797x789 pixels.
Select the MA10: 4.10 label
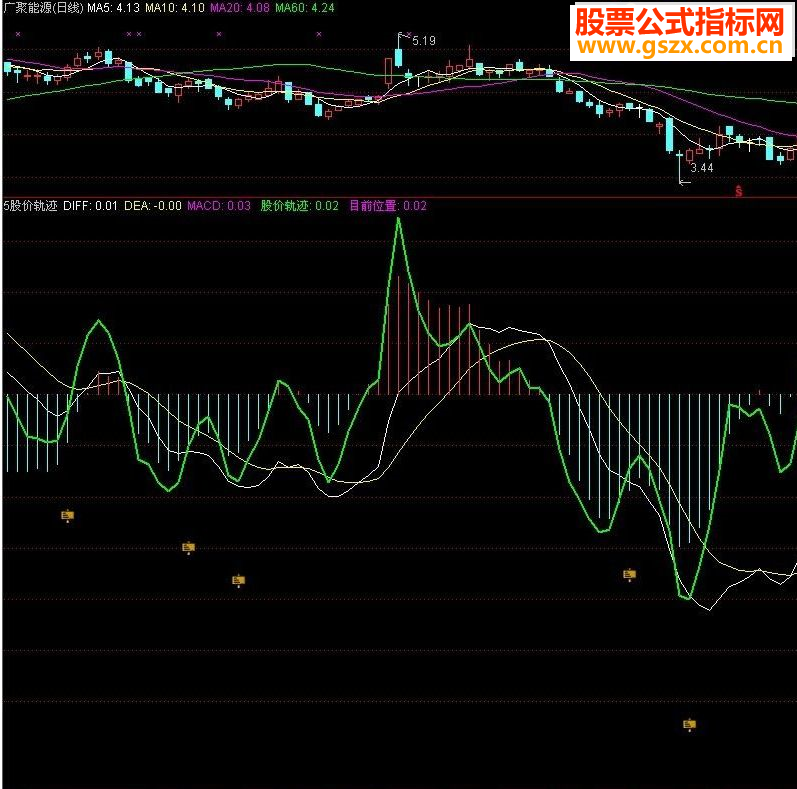[175, 8]
